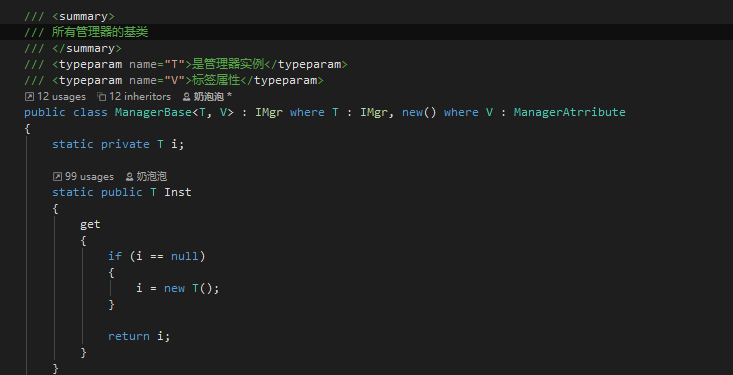The height and width of the screenshot is (375, 733).
Task: Click the usages arrow icon above Inst
Action: (x=57, y=176)
